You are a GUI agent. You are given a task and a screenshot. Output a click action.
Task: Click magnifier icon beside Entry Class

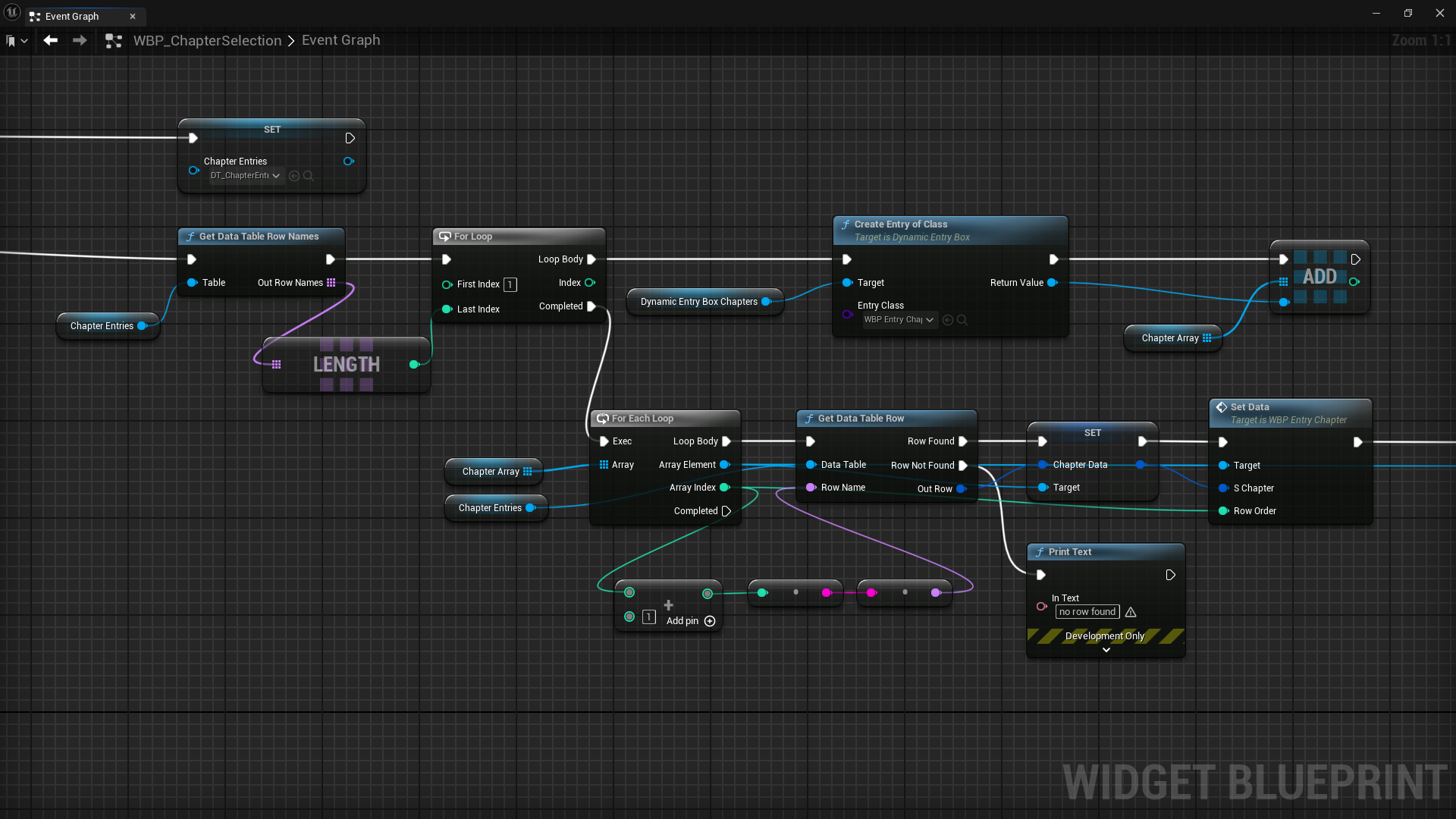[x=962, y=320]
